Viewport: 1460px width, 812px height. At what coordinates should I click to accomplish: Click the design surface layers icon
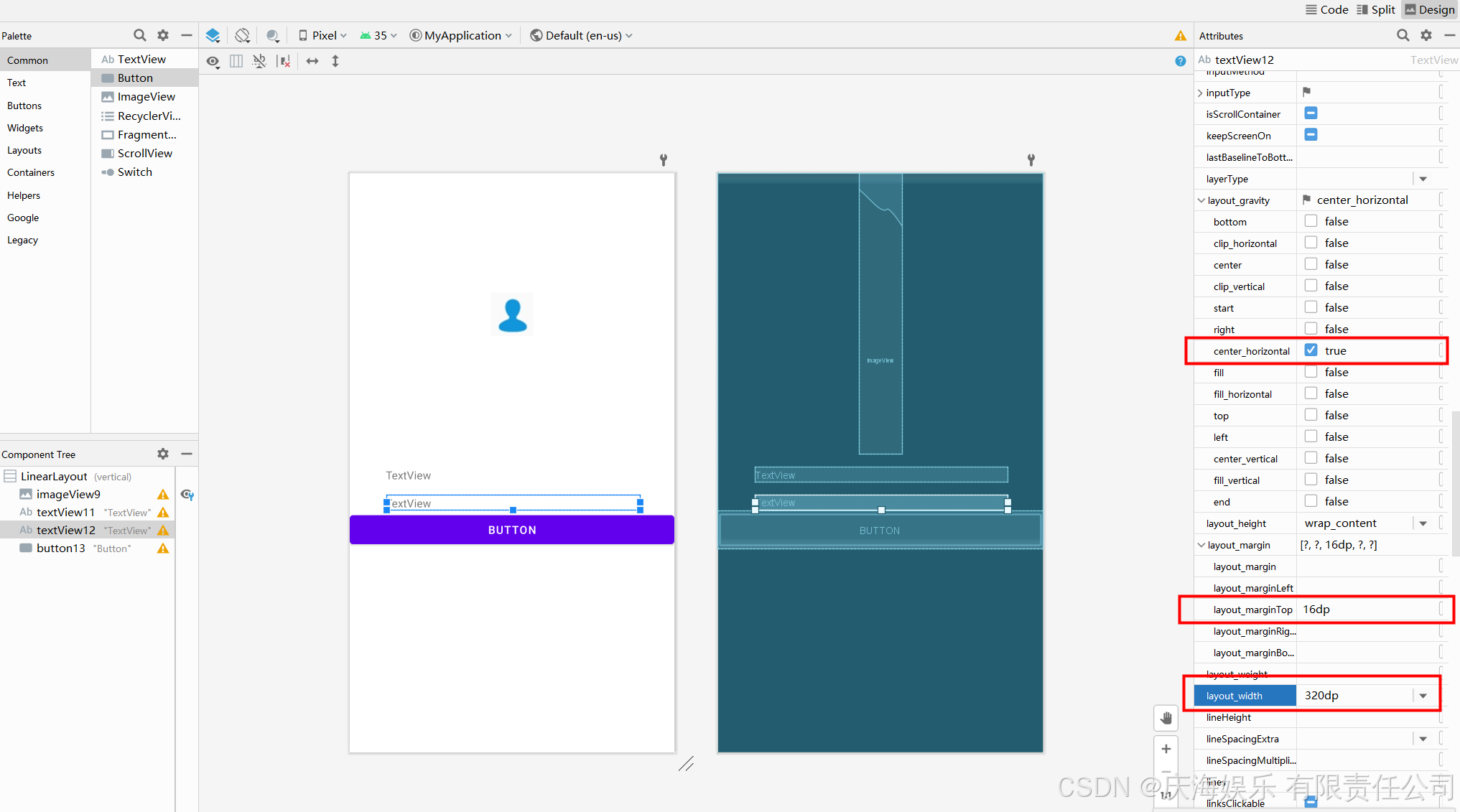click(213, 35)
